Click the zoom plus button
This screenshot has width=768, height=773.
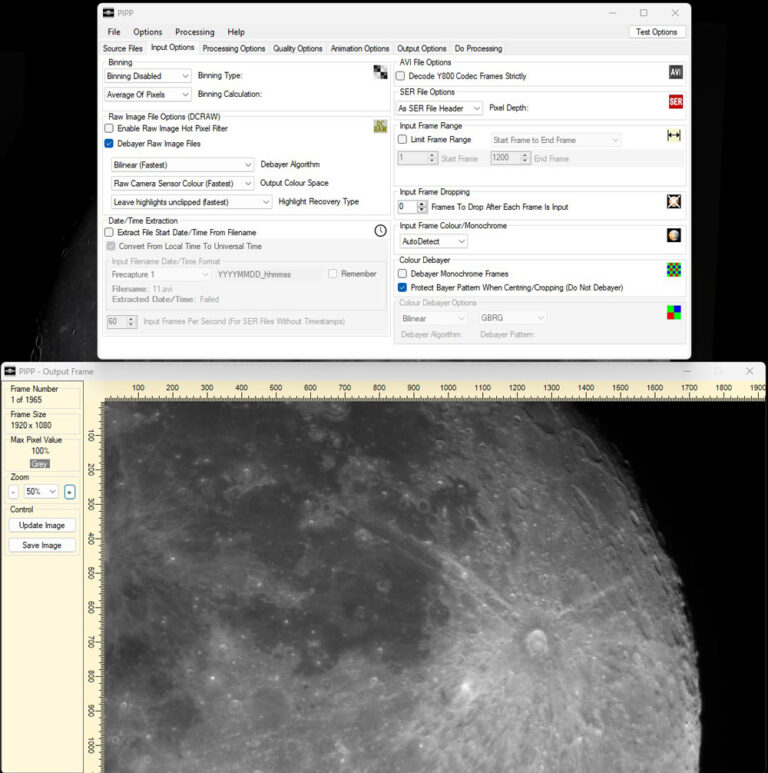[x=69, y=492]
